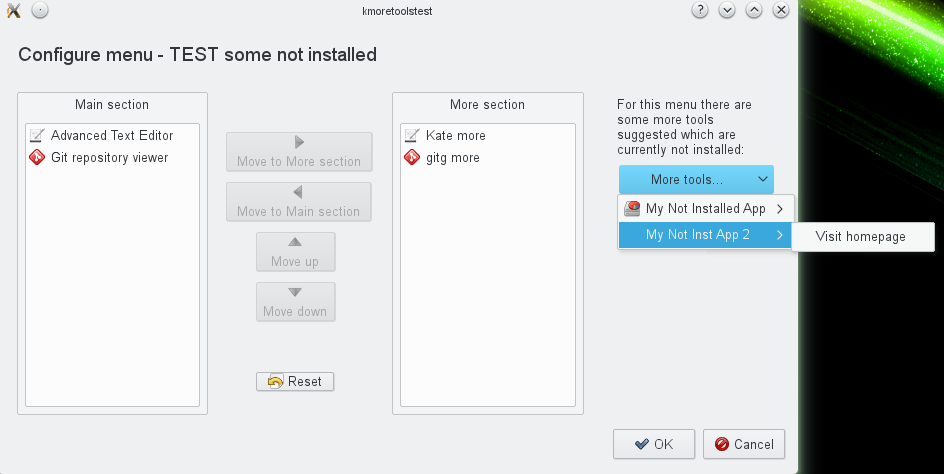Cancel the configure menu dialog
The height and width of the screenshot is (474, 944).
(743, 444)
